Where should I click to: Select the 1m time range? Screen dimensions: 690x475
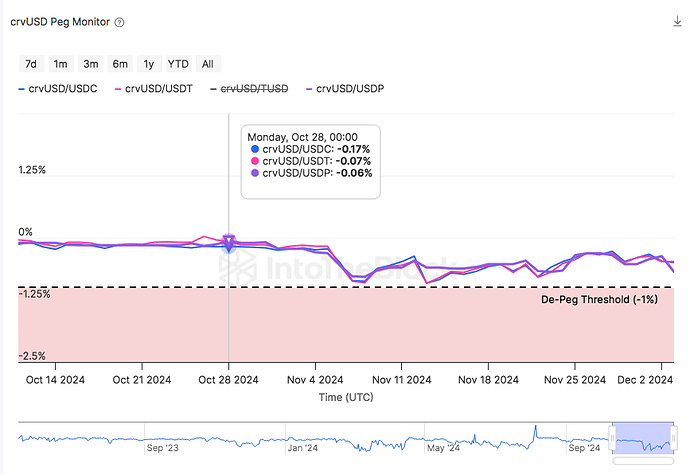click(61, 64)
